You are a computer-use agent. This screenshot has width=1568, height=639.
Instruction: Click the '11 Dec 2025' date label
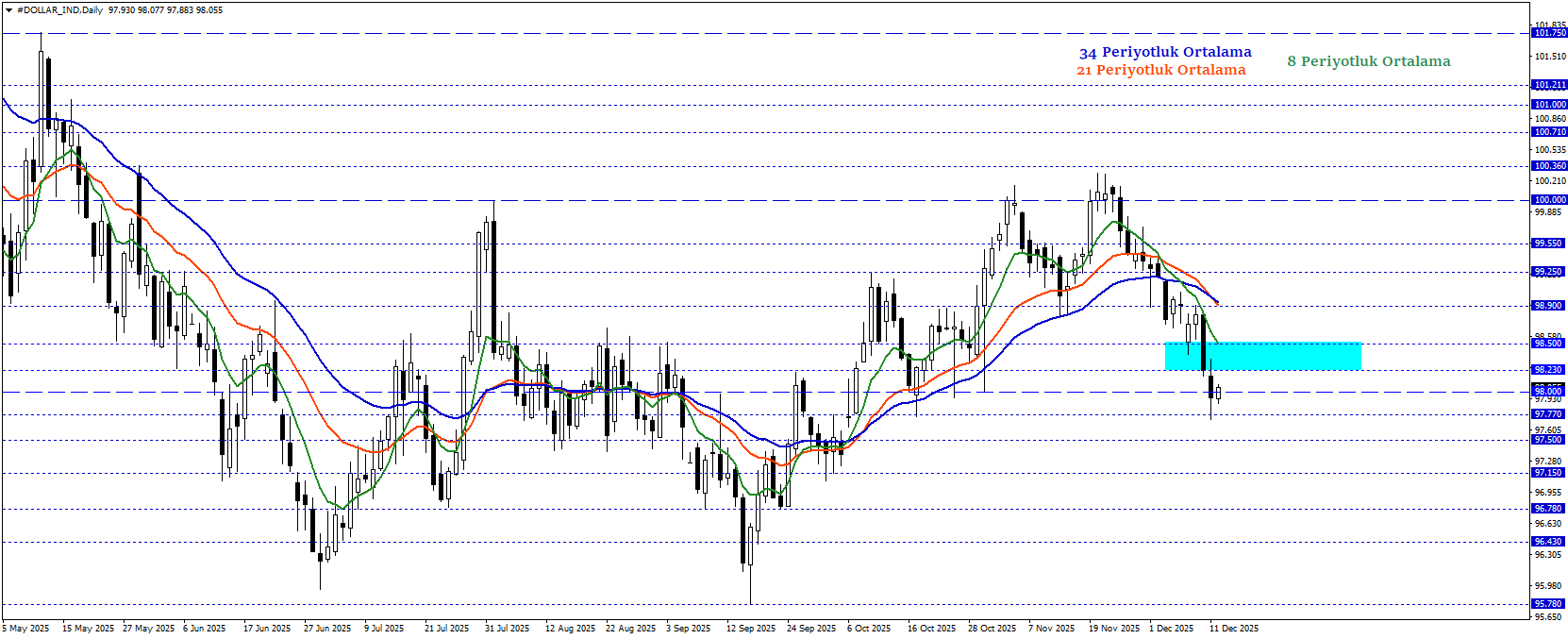pos(1233,629)
